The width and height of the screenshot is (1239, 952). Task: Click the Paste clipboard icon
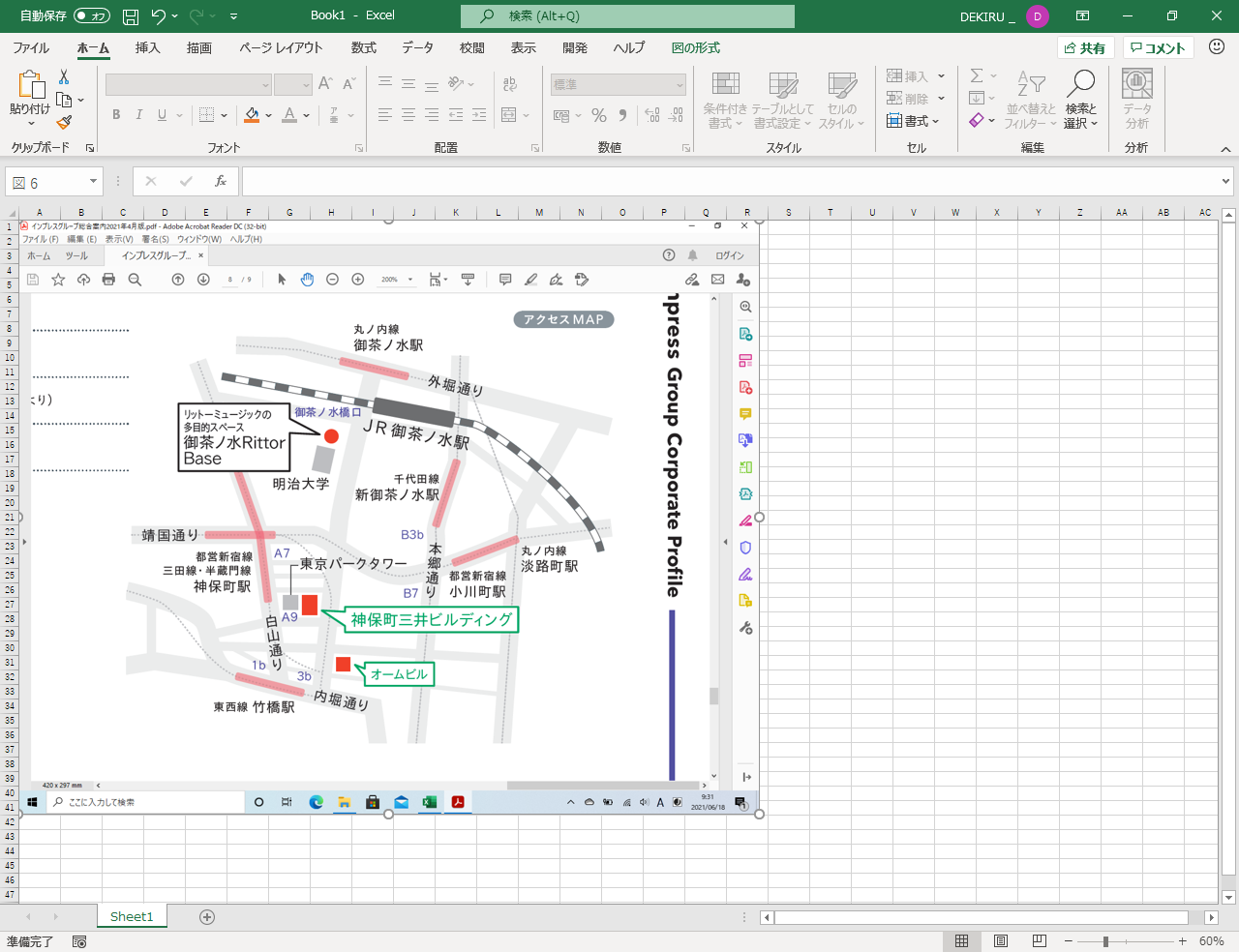[x=30, y=85]
